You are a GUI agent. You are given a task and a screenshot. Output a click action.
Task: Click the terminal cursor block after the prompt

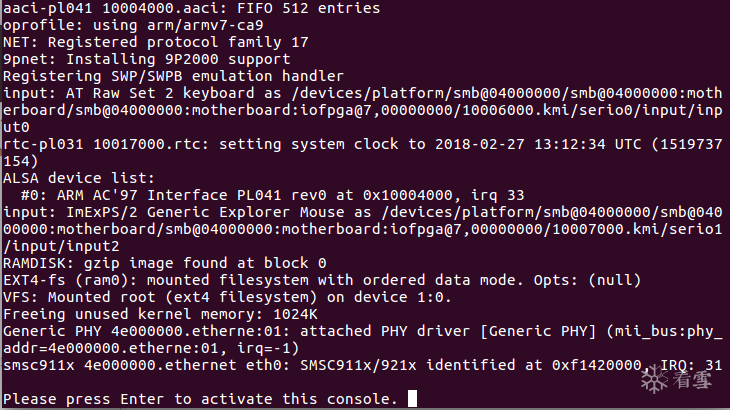(x=412, y=400)
